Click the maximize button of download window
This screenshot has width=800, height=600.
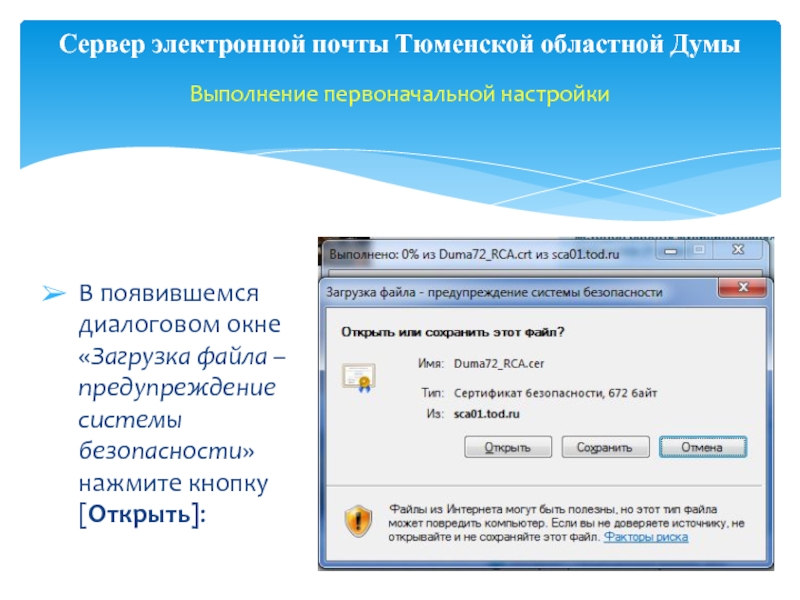coord(699,250)
